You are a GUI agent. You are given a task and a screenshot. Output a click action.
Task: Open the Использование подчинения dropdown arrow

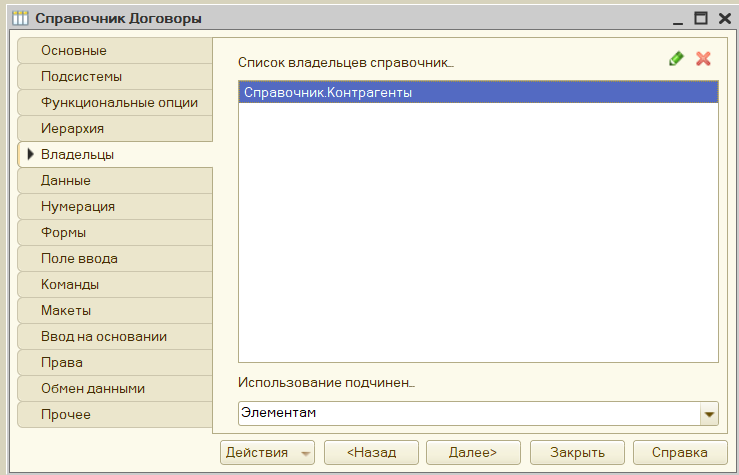(709, 414)
